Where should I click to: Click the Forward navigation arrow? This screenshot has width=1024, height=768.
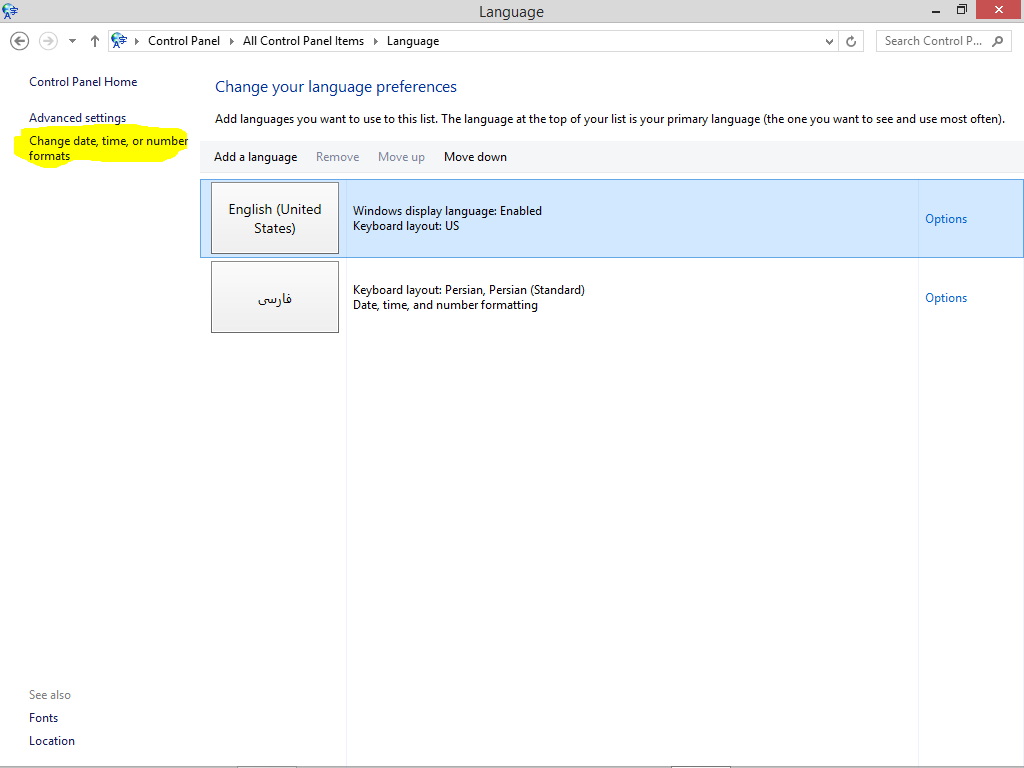click(x=48, y=41)
